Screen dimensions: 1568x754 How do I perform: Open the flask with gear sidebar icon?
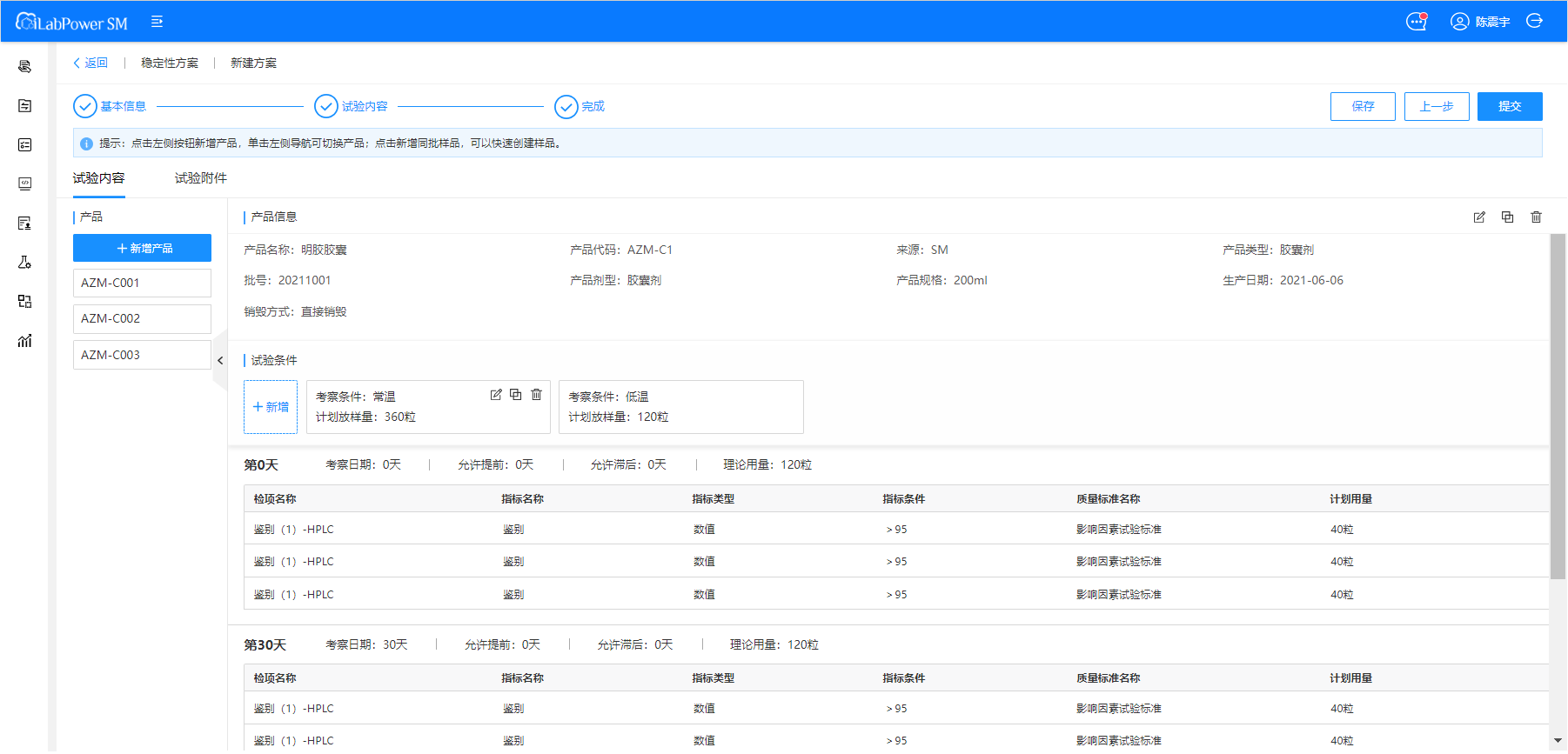pos(24,262)
